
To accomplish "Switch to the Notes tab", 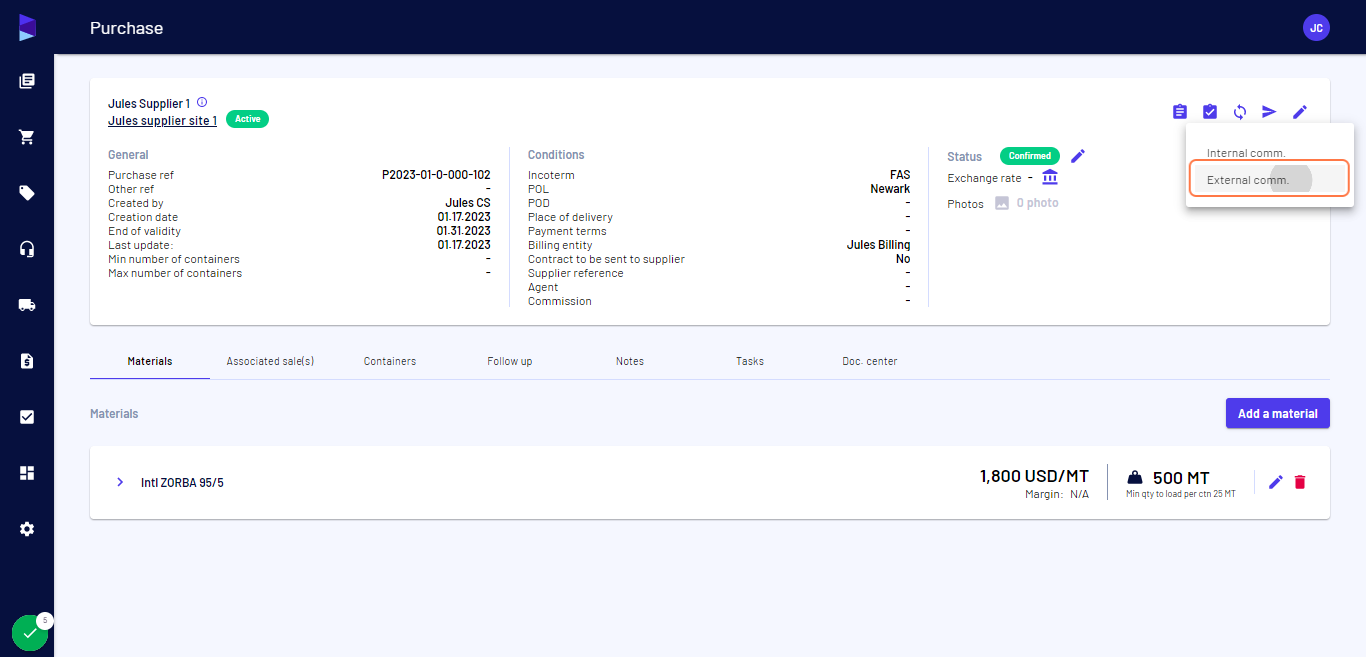I will tap(630, 361).
